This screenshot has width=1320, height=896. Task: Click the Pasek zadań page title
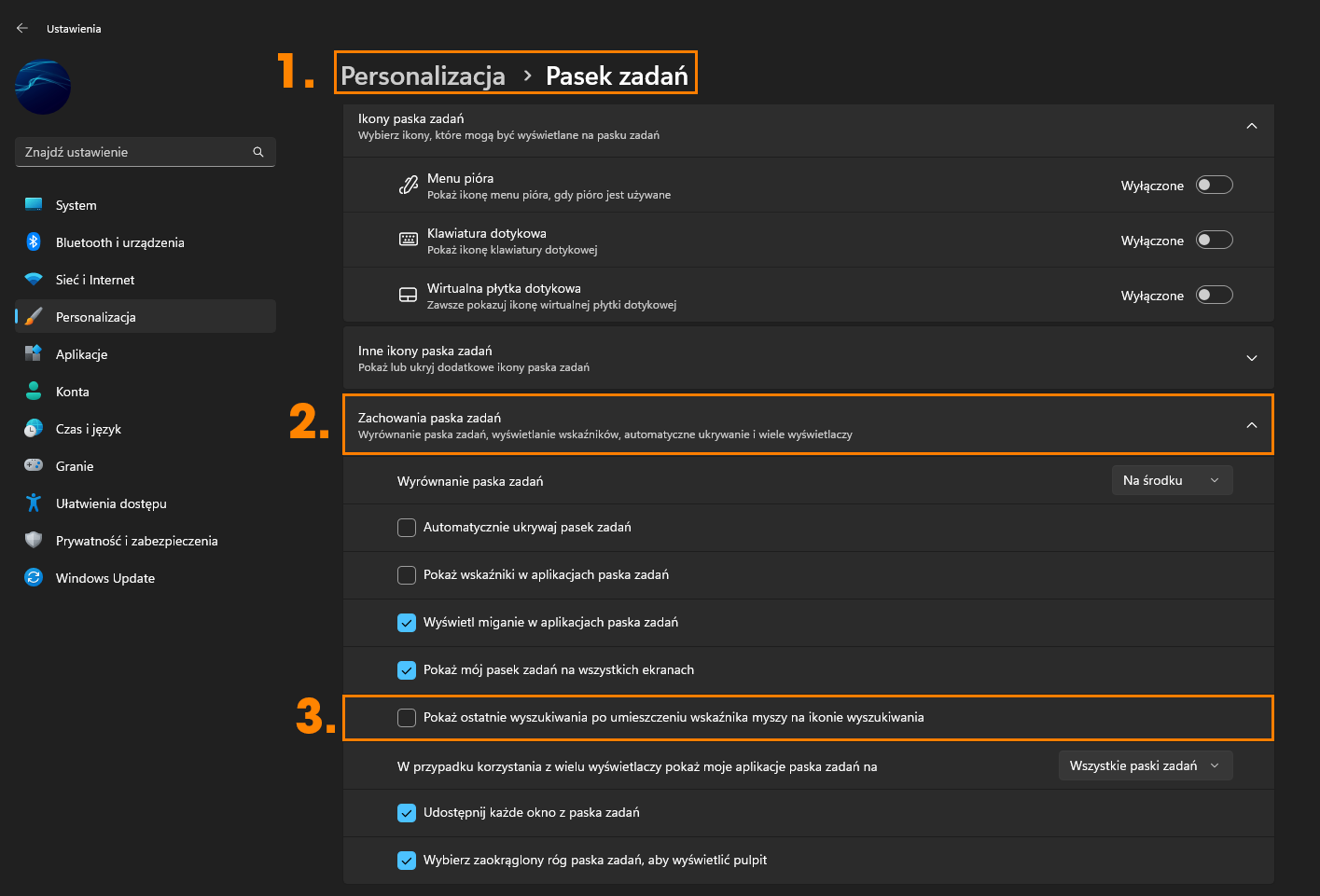tap(617, 76)
